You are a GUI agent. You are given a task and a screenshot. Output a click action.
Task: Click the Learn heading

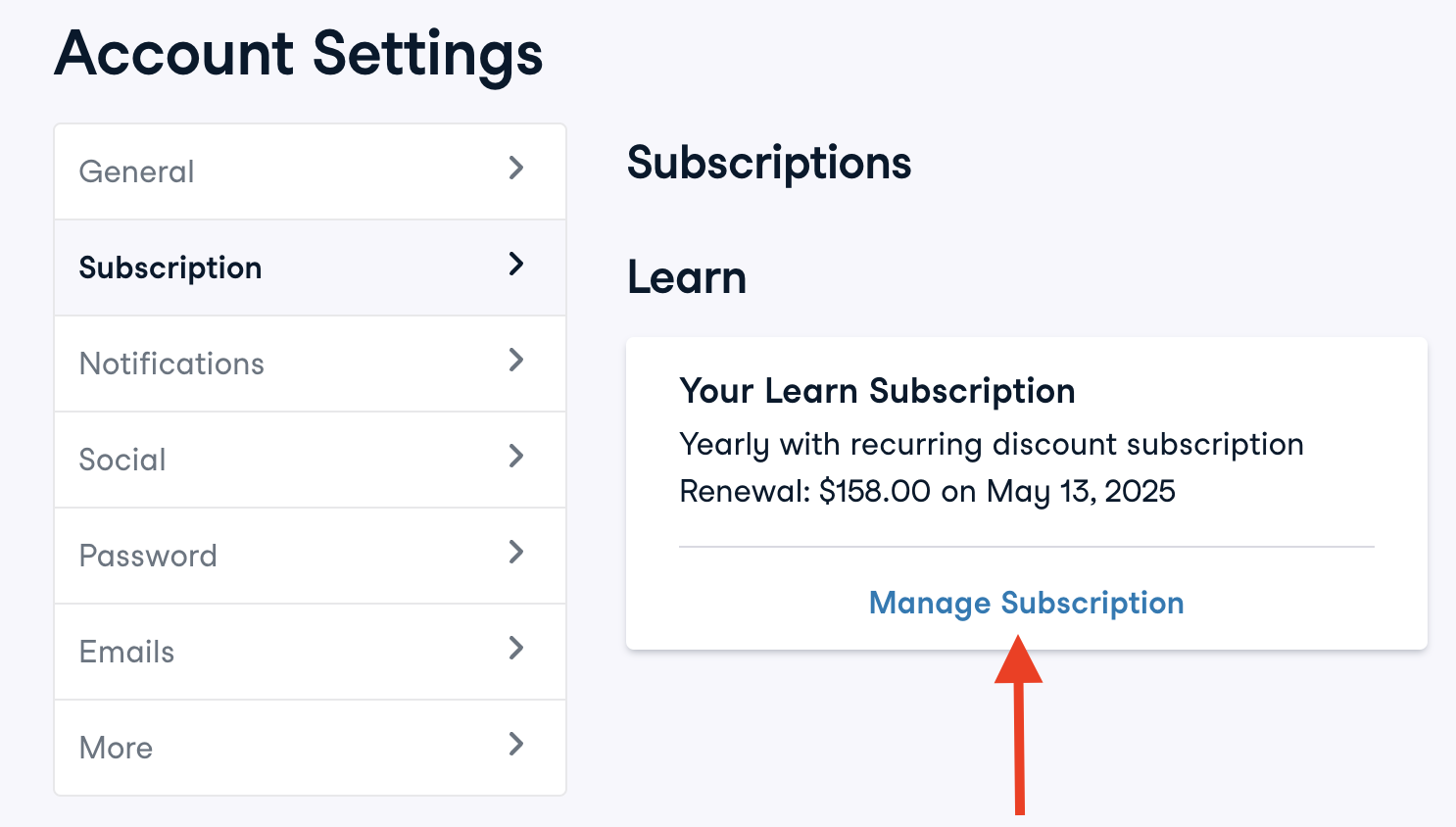687,278
